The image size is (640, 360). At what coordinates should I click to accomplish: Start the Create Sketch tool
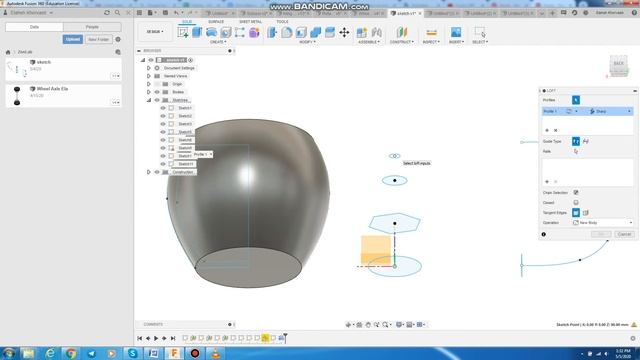pyautogui.click(x=183, y=32)
